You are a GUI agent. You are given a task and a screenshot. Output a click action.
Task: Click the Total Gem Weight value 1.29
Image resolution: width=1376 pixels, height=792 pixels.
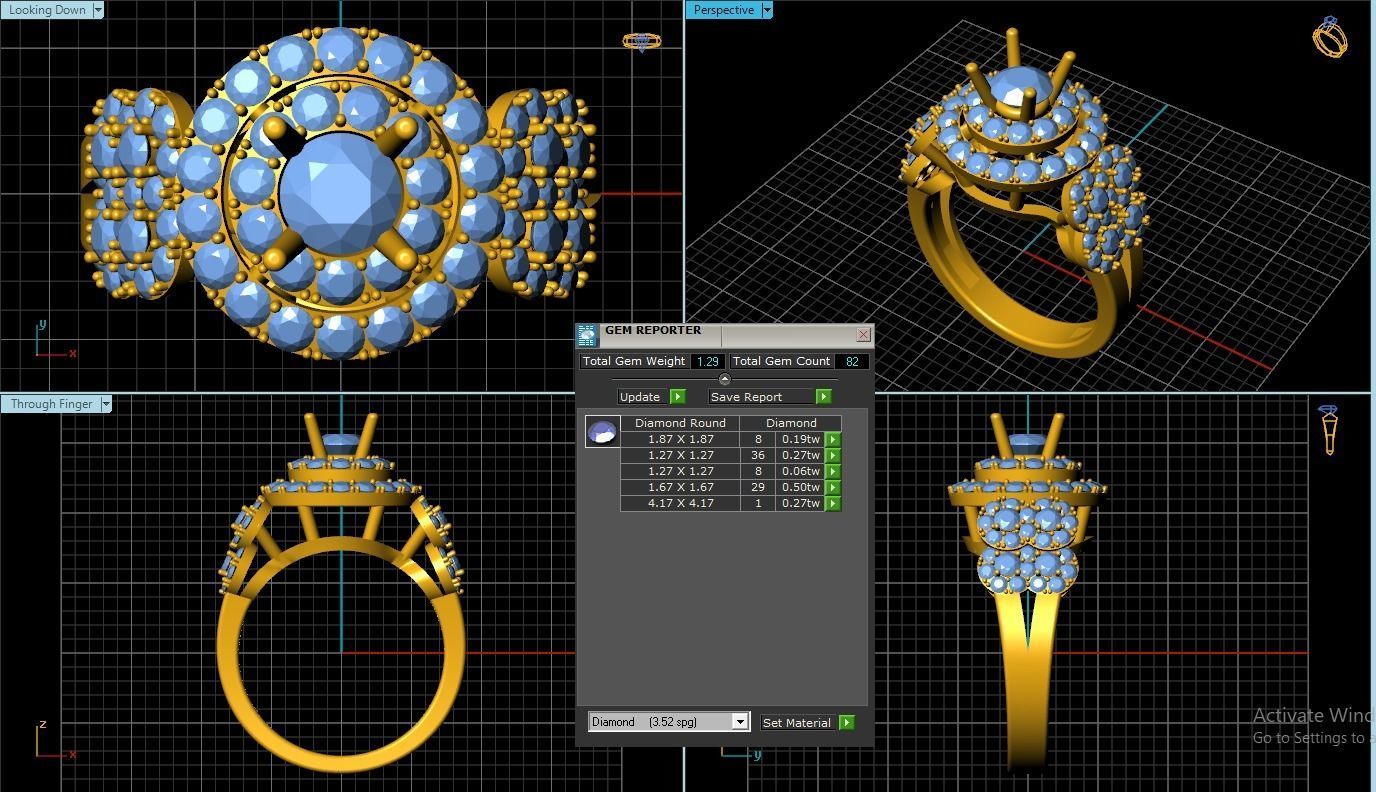(x=708, y=361)
